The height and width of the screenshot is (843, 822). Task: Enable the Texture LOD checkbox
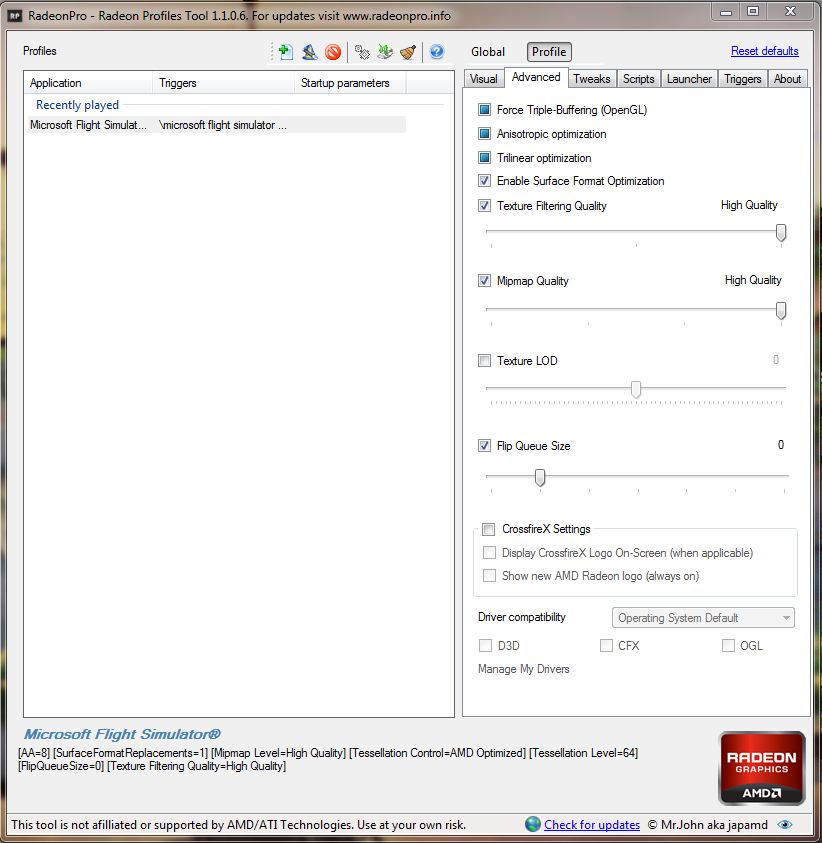(x=484, y=360)
